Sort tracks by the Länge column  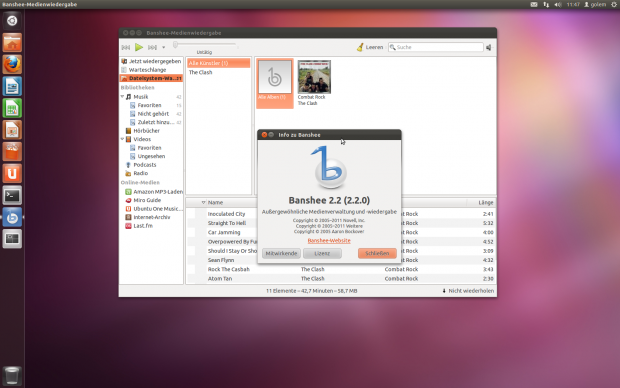486,203
